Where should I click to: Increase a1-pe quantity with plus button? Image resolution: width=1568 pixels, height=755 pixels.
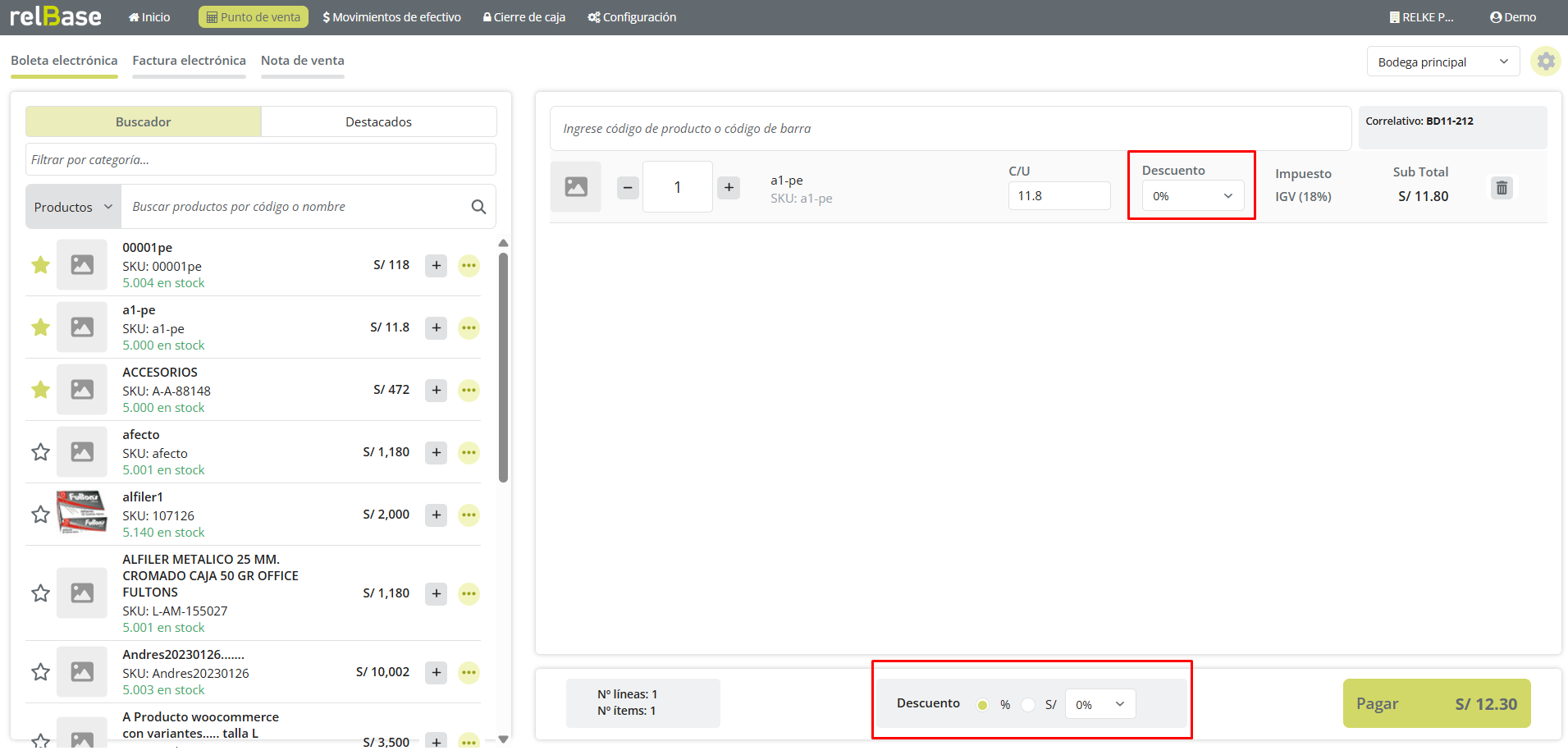pyautogui.click(x=729, y=188)
